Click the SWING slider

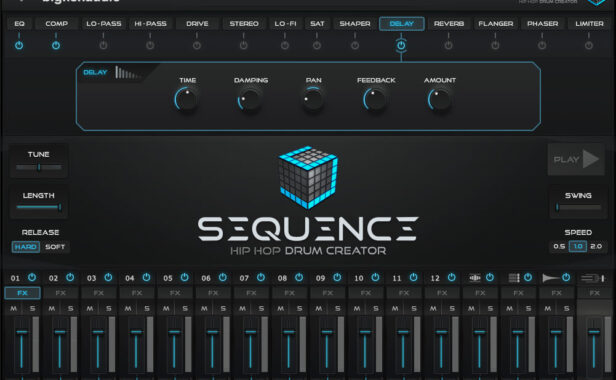coord(578,207)
